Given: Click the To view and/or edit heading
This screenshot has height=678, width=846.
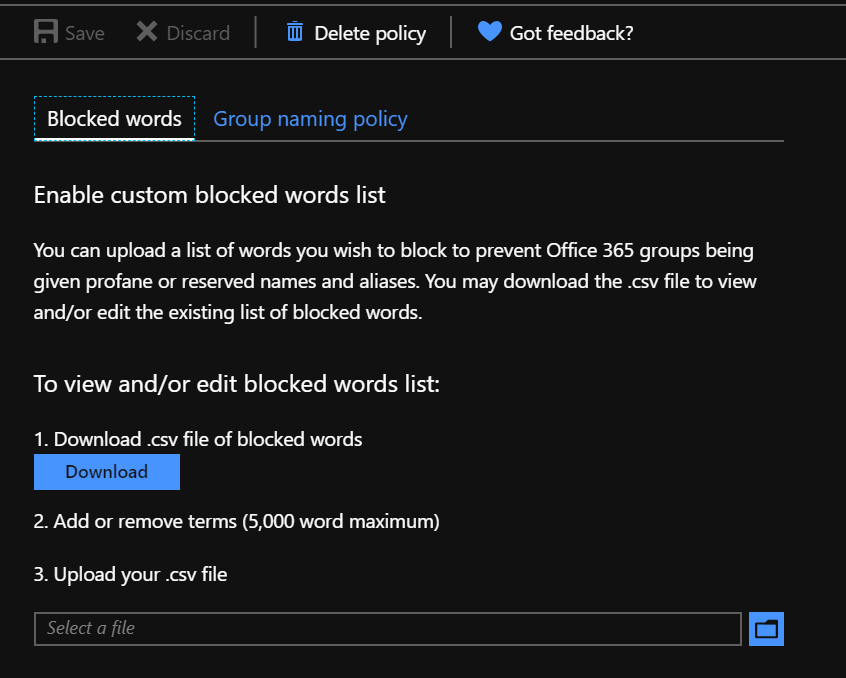Looking at the screenshot, I should click(236, 384).
